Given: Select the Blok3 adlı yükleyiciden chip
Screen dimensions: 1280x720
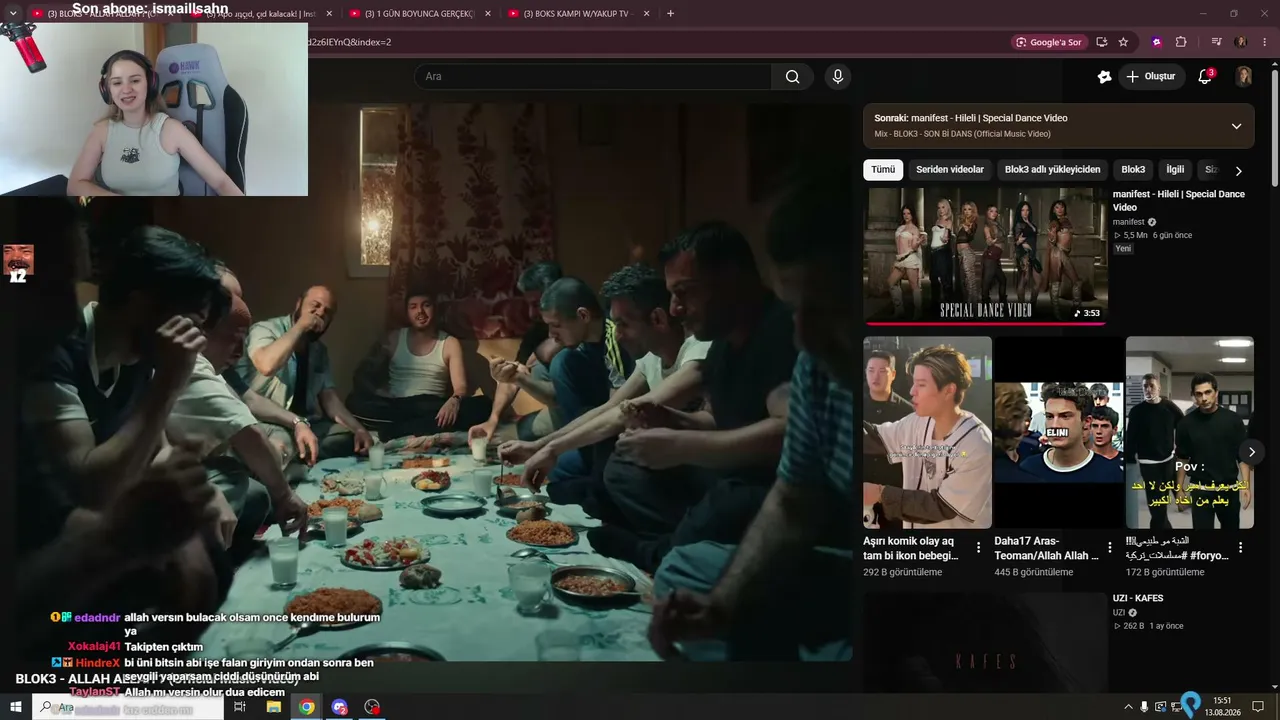Looking at the screenshot, I should pos(1052,170).
